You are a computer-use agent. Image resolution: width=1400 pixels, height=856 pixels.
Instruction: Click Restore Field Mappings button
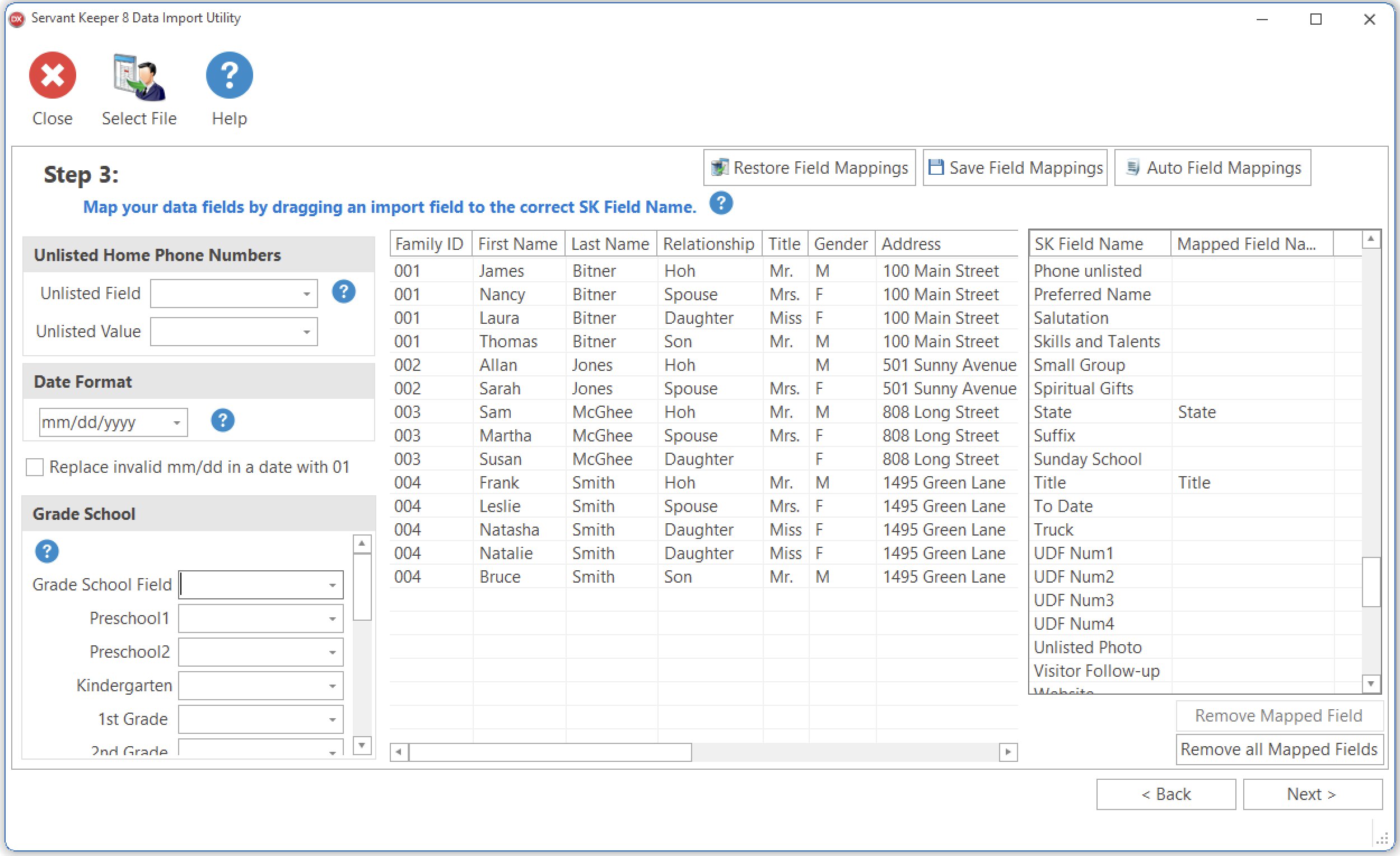(x=809, y=168)
